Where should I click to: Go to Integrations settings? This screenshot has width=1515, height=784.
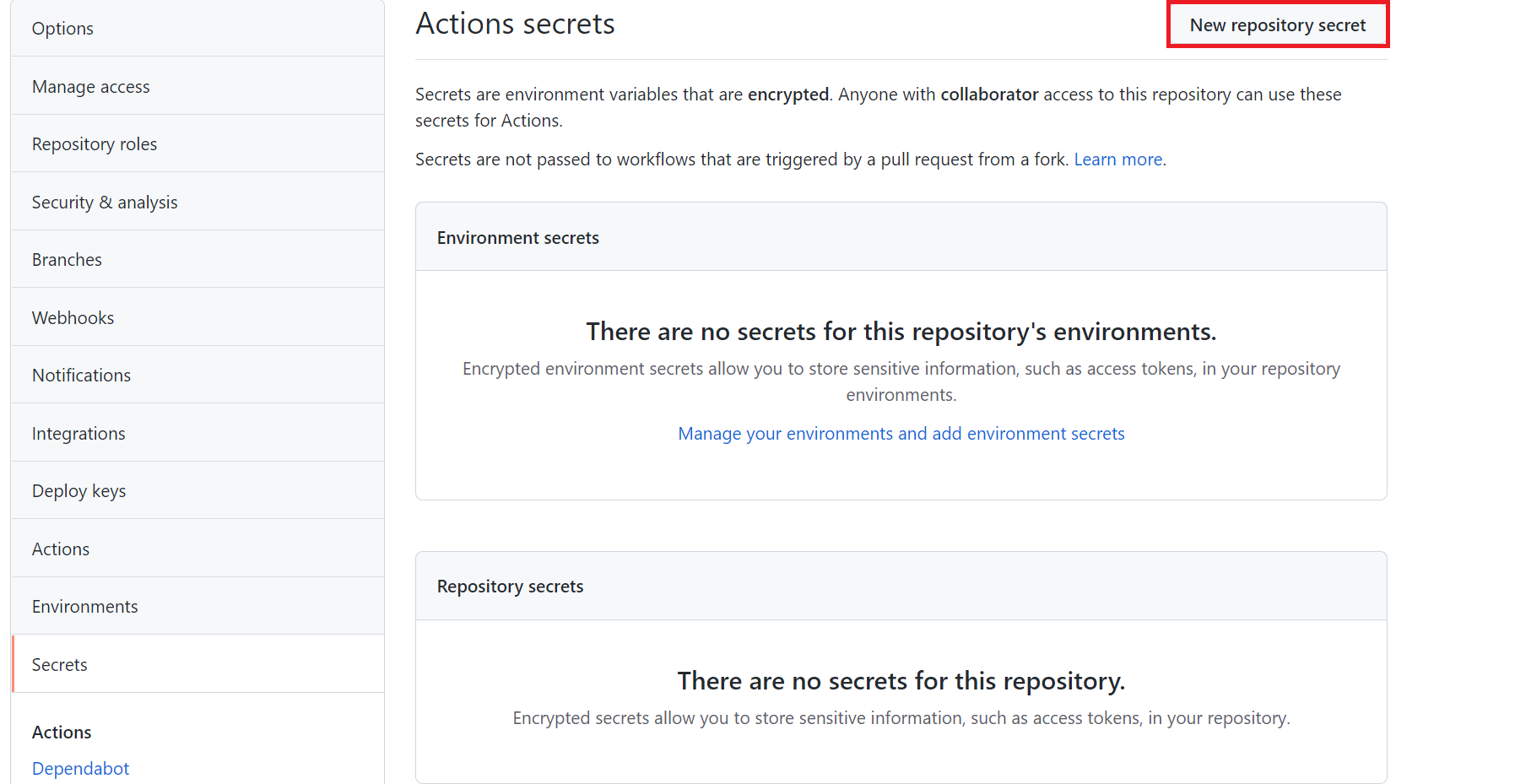point(78,434)
